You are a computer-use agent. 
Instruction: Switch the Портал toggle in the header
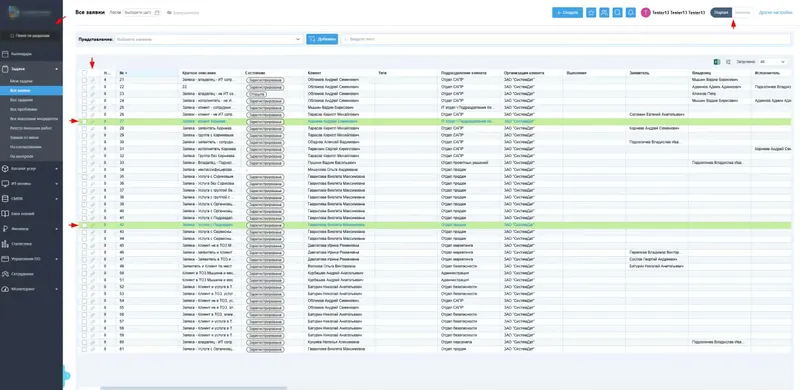pyautogui.click(x=721, y=13)
